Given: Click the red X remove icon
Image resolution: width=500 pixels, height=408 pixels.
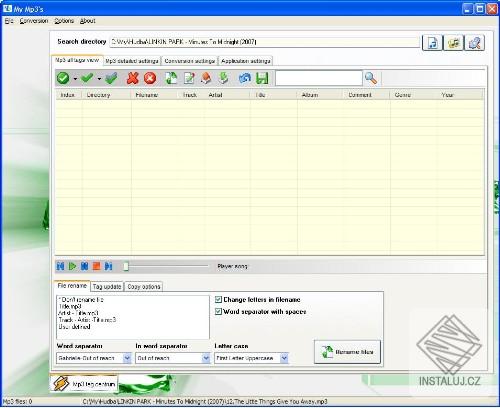Looking at the screenshot, I should [x=133, y=78].
